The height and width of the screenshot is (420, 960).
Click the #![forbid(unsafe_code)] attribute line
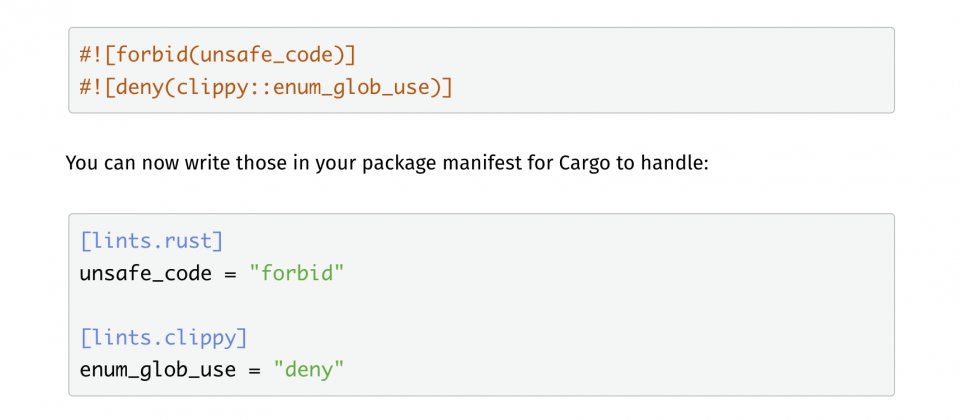click(217, 55)
